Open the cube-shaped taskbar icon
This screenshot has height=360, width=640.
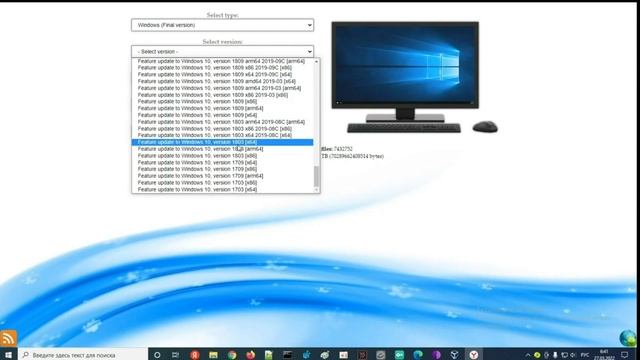coord(455,355)
